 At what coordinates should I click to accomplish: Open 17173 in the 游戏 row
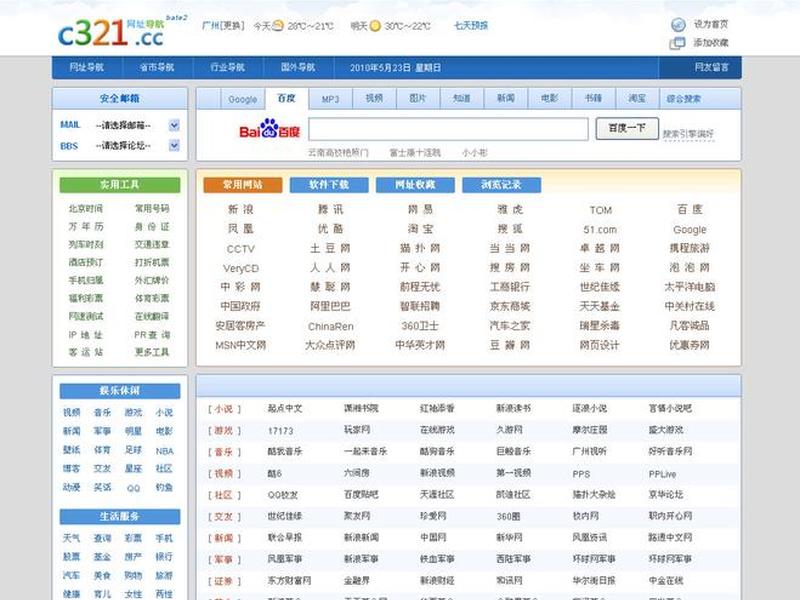pyautogui.click(x=280, y=431)
